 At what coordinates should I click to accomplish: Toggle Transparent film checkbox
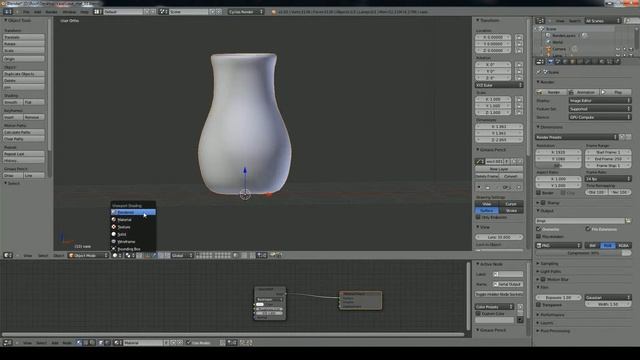539,304
